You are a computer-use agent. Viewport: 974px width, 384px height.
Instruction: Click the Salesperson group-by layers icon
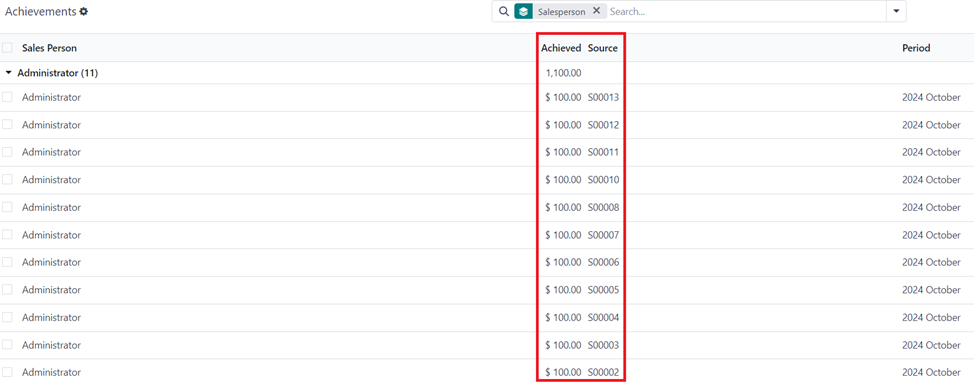524,11
